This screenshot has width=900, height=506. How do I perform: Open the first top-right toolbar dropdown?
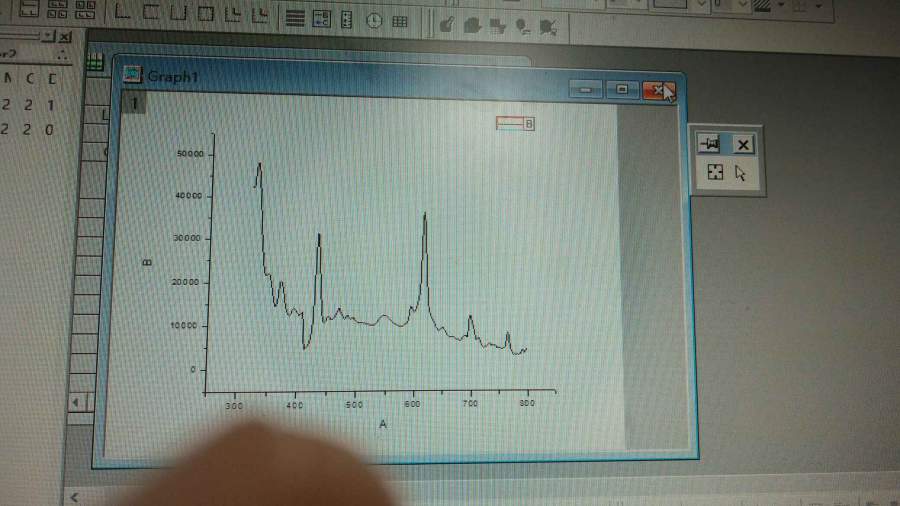[x=701, y=5]
